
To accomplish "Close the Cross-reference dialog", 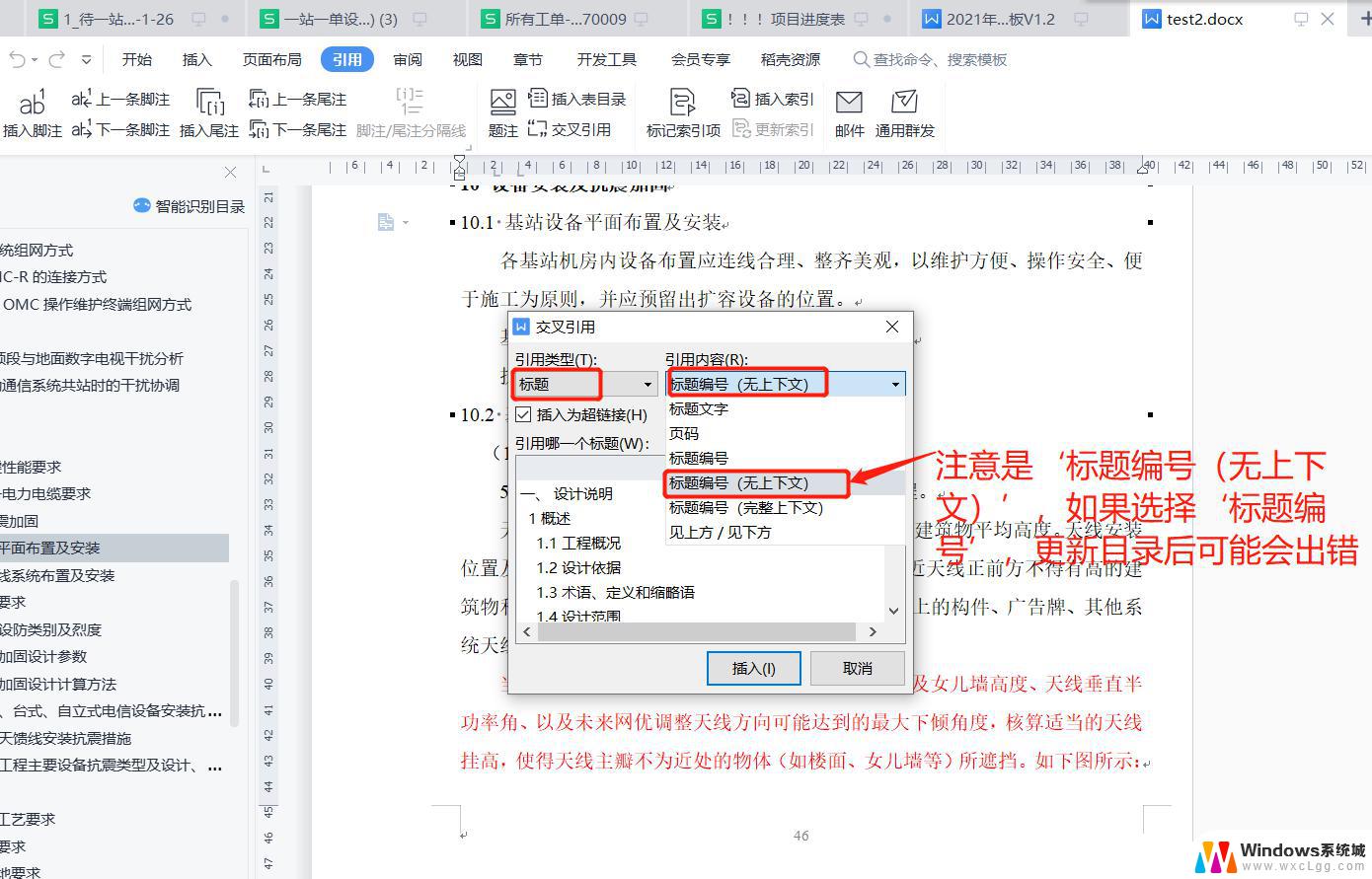I will (x=892, y=327).
